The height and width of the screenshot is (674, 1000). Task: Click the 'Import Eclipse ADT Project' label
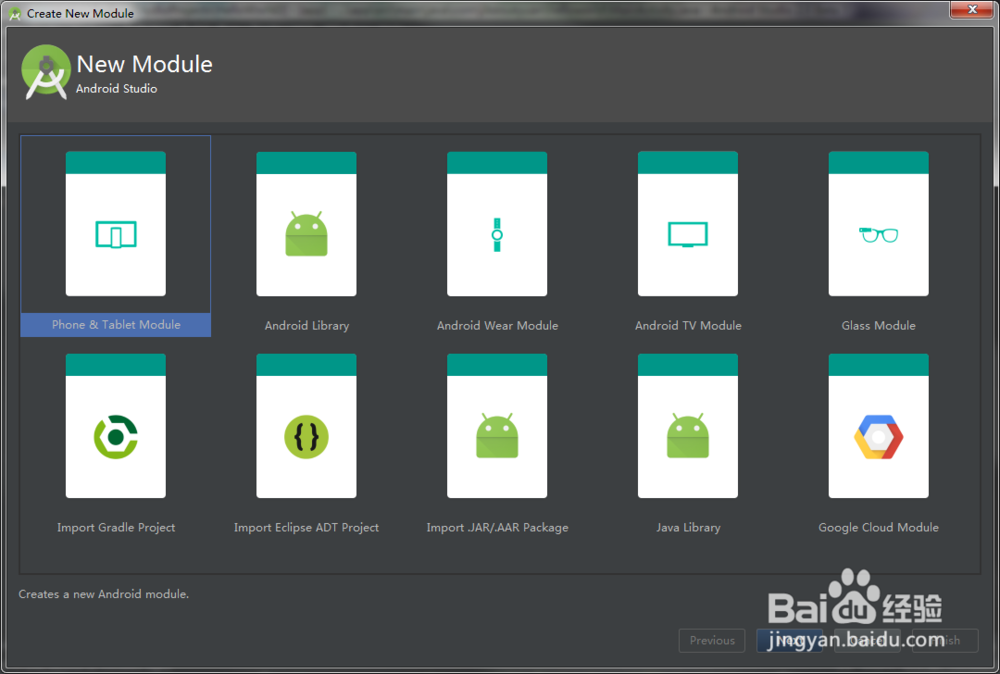coord(306,527)
